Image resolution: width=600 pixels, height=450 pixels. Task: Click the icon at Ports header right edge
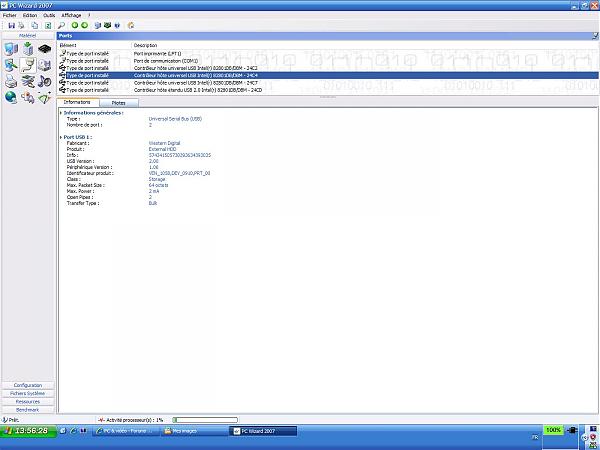pos(595,36)
